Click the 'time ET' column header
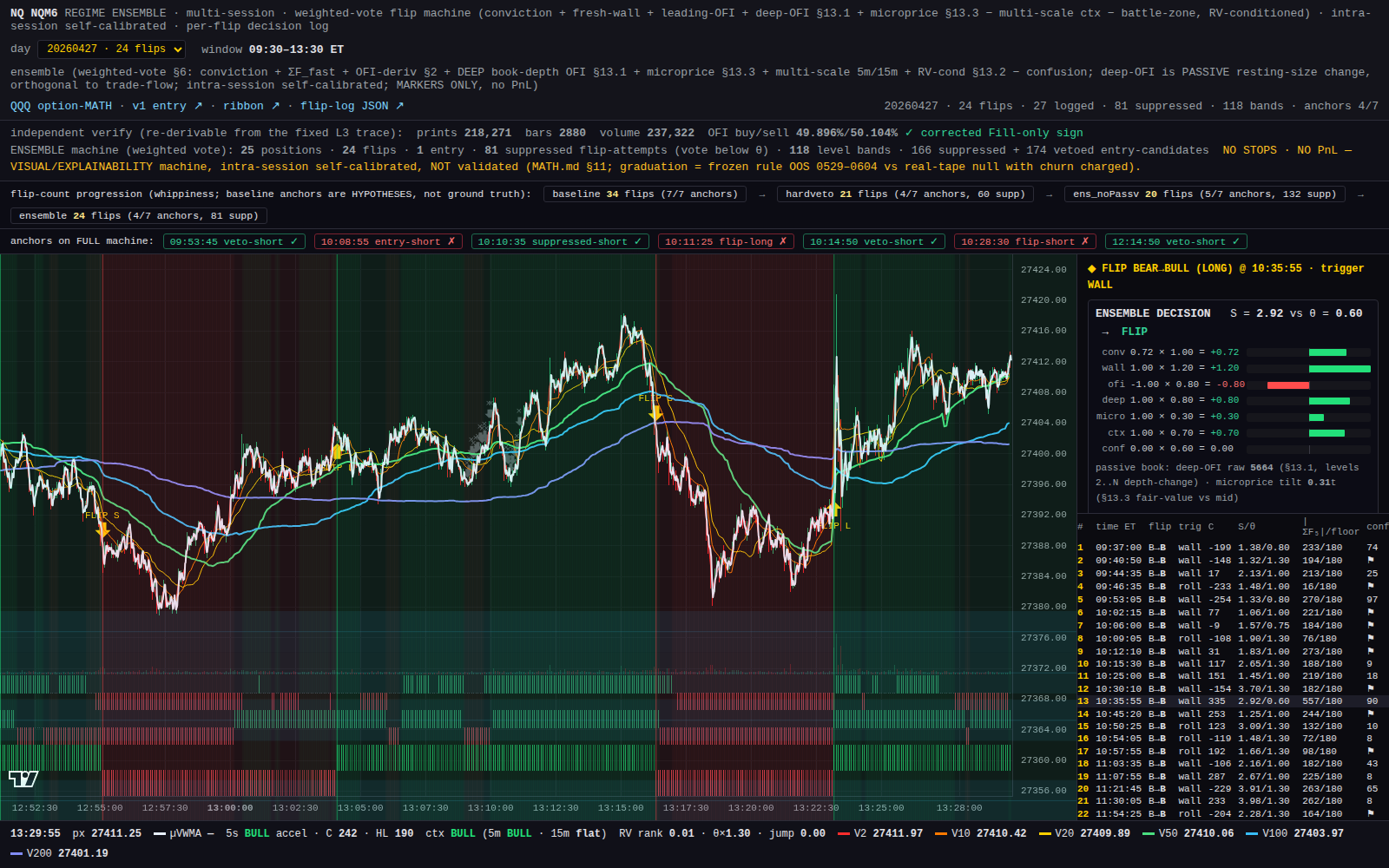 [1116, 527]
